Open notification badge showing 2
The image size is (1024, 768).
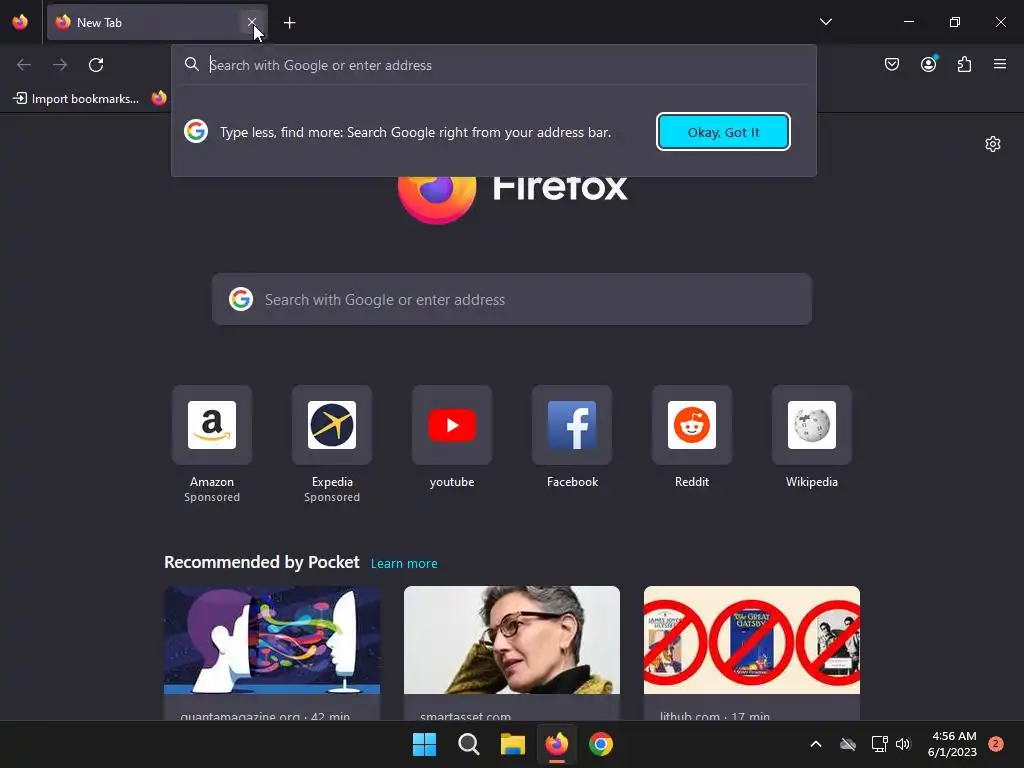995,744
